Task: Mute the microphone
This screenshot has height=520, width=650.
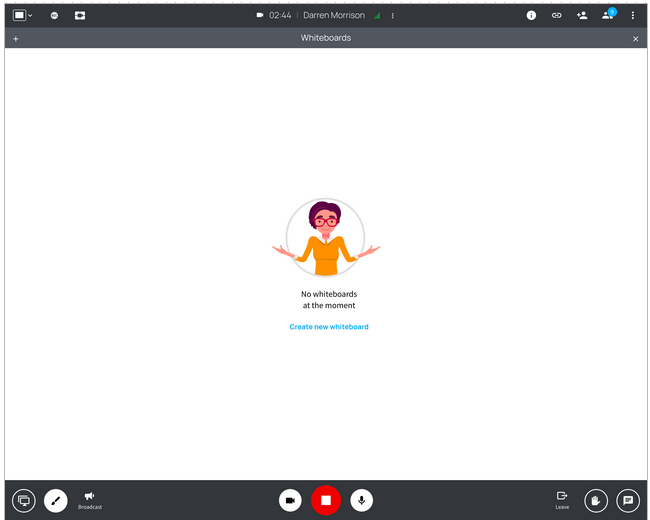Action: [x=361, y=501]
